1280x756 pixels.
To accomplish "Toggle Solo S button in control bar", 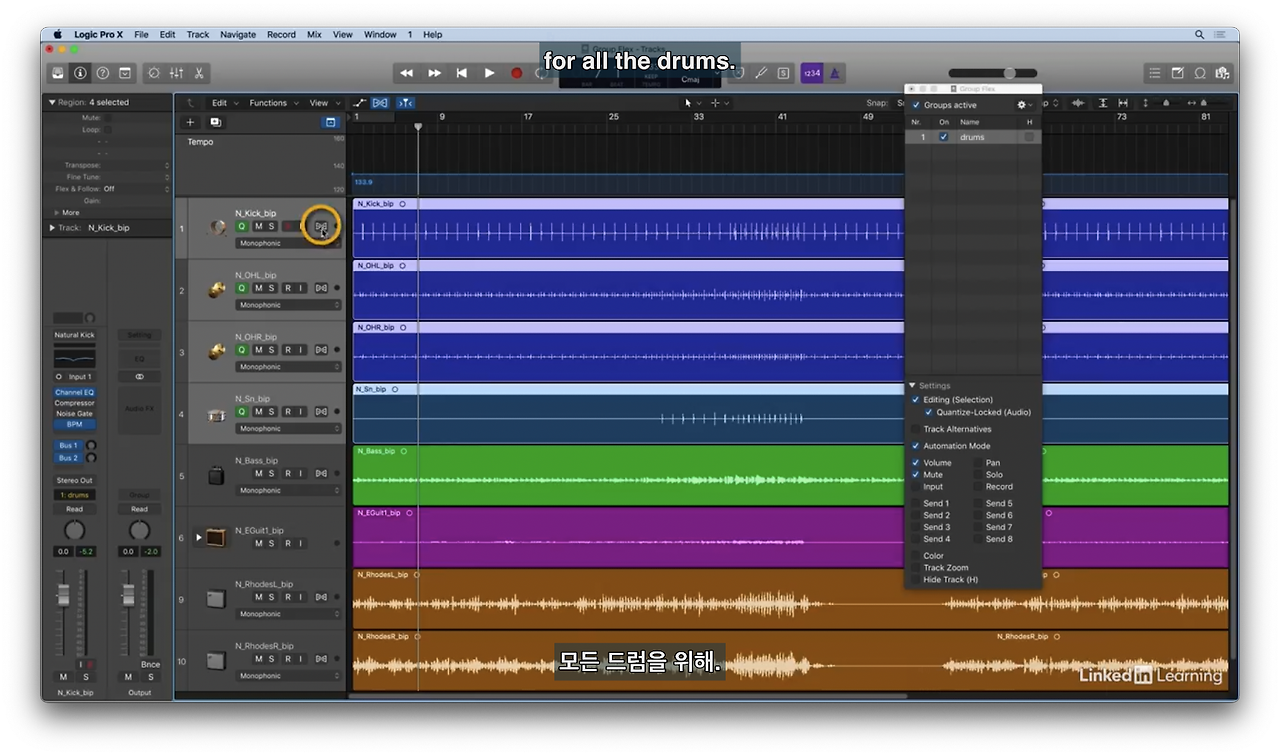I will (784, 73).
